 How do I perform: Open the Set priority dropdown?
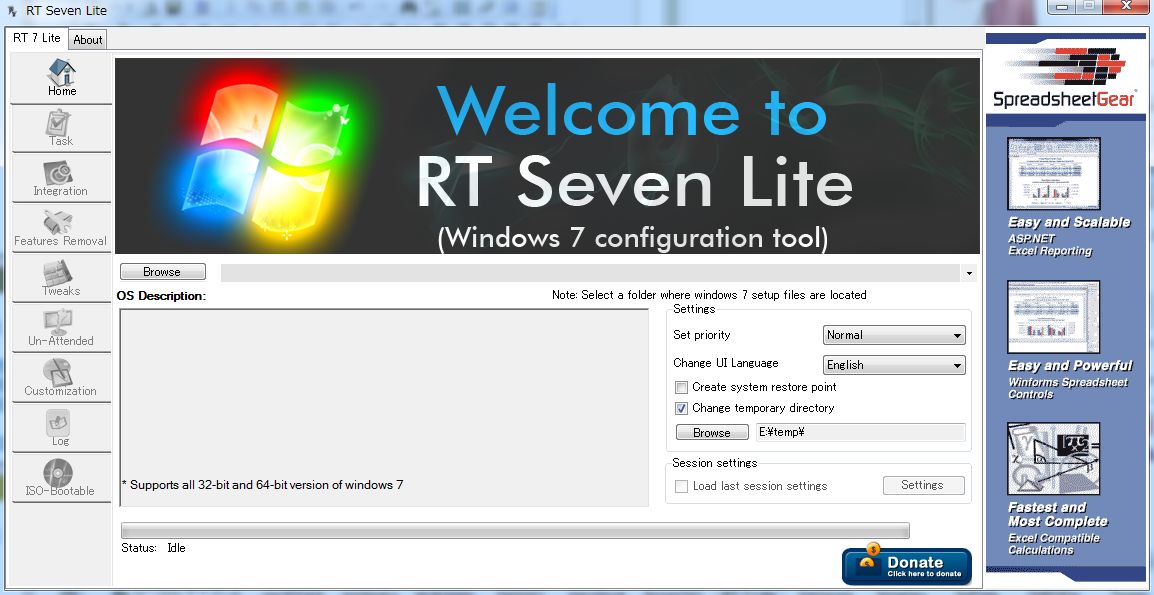click(894, 335)
